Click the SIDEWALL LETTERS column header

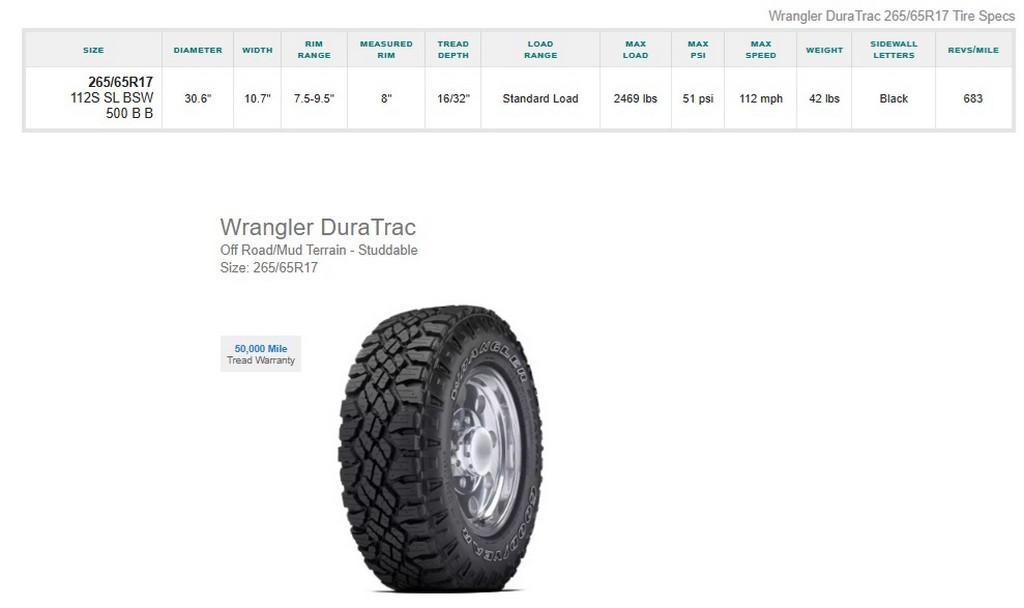tap(894, 50)
